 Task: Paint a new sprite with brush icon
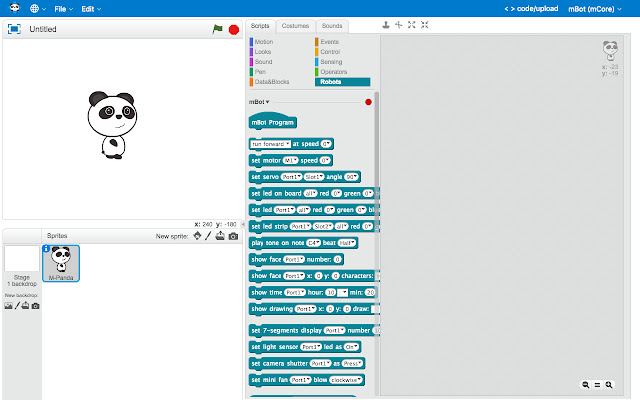208,236
